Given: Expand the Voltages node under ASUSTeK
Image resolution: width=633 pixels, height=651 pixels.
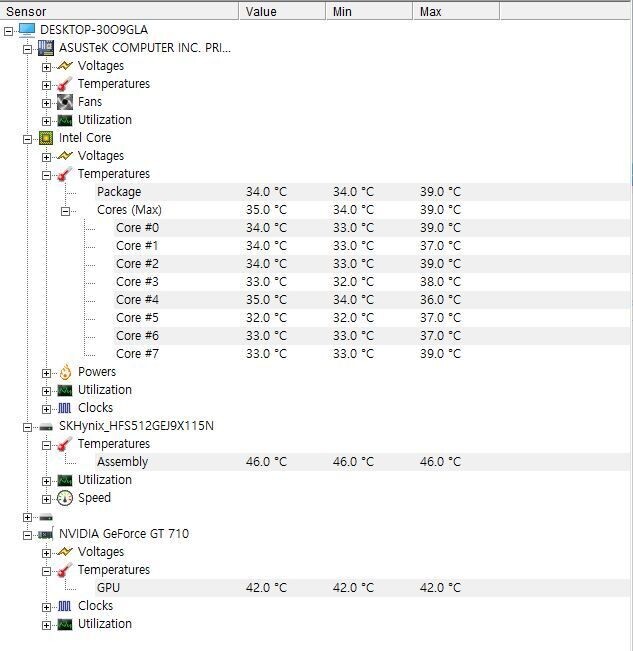Looking at the screenshot, I should click(46, 66).
